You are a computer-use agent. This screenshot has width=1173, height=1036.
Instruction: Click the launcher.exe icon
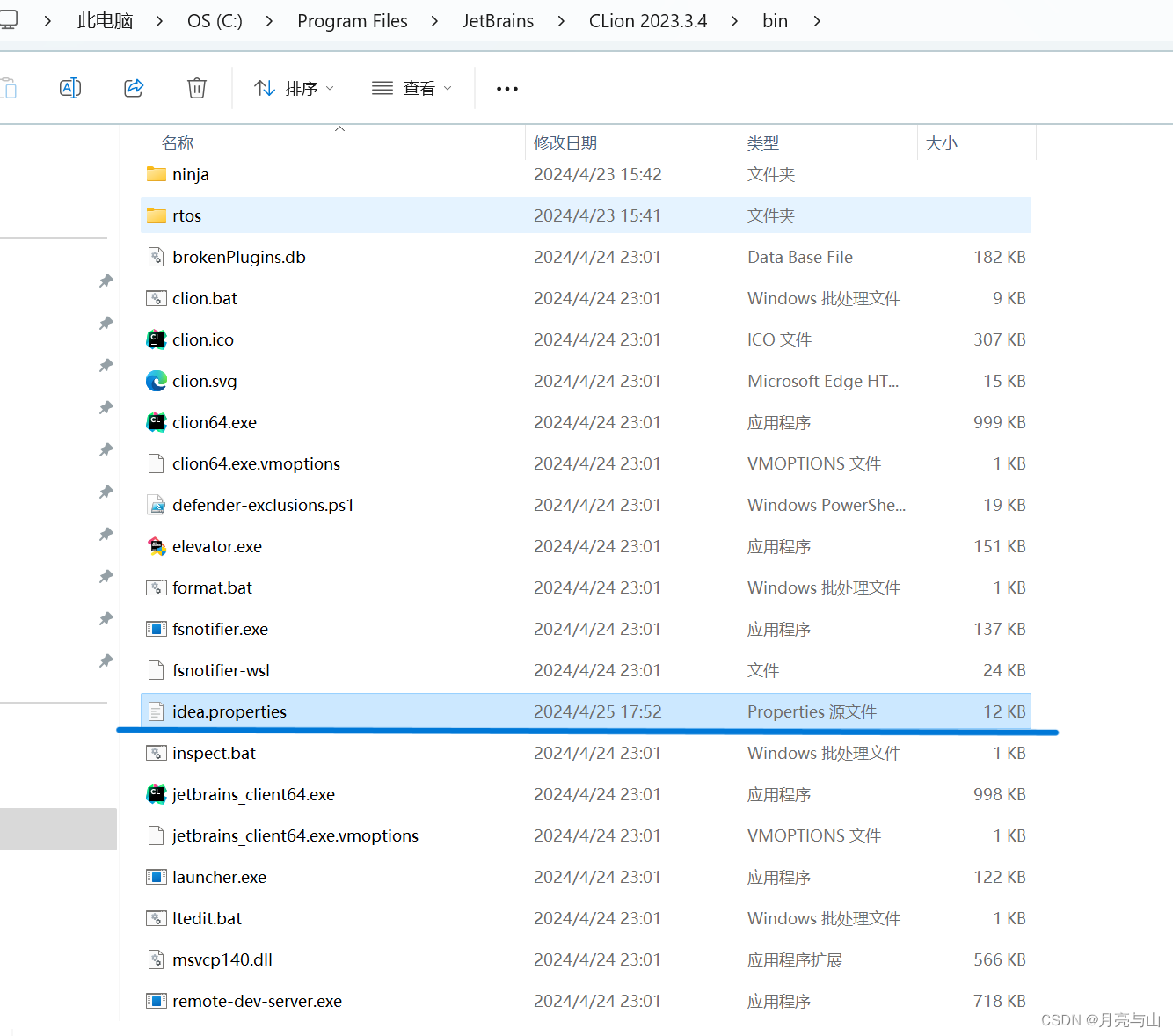click(x=157, y=877)
